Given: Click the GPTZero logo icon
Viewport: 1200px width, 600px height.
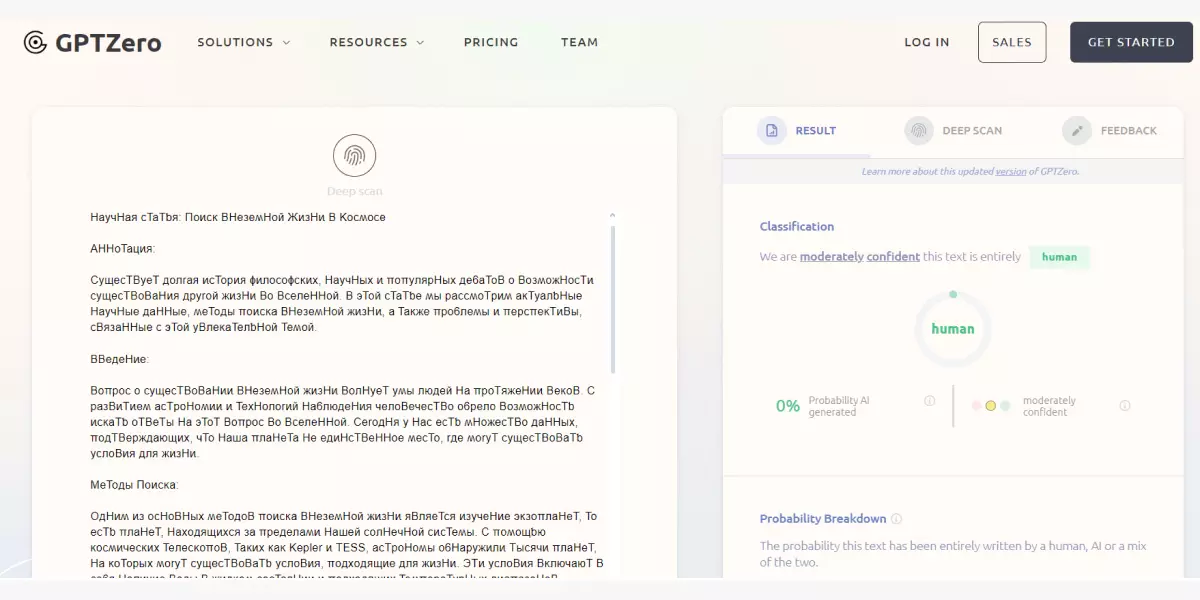Looking at the screenshot, I should (35, 42).
